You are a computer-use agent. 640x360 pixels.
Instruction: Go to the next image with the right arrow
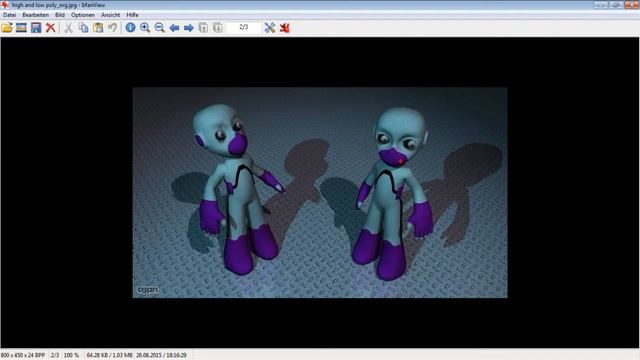click(x=189, y=28)
